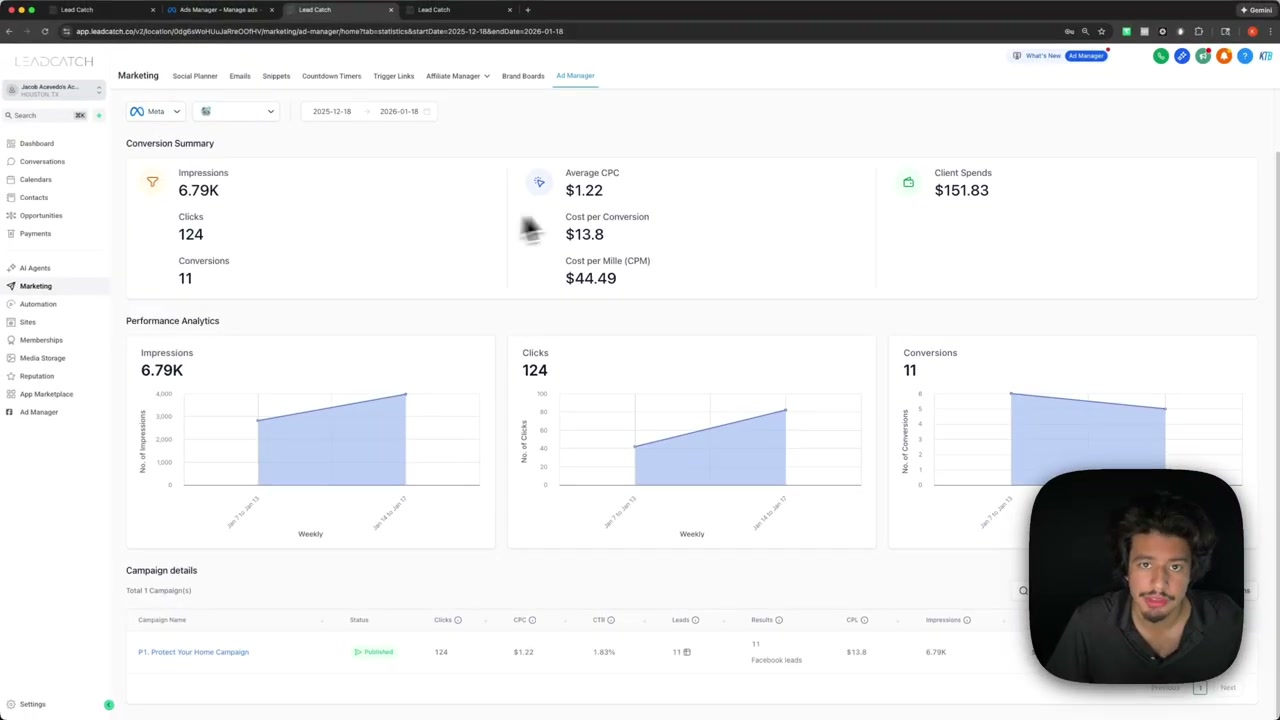
Task: Switch to the Ads Manager browser tab
Action: click(218, 10)
